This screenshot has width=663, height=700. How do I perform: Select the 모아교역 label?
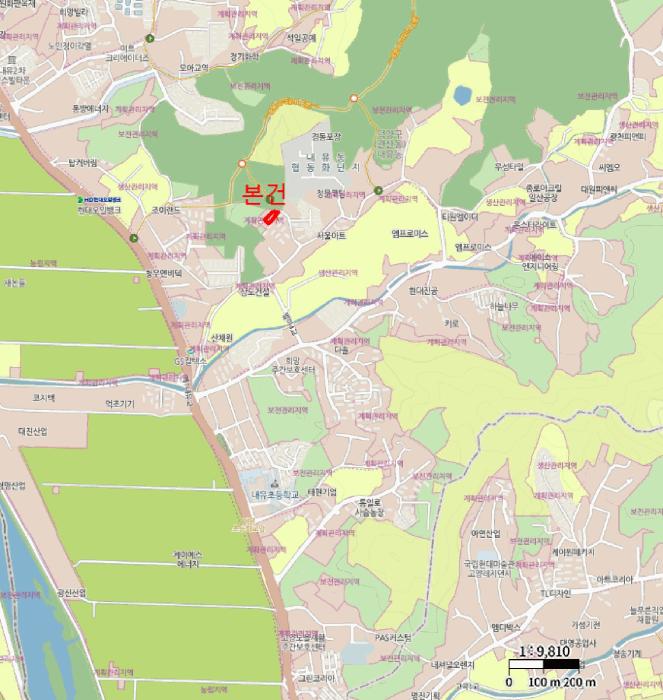pyautogui.click(x=194, y=68)
